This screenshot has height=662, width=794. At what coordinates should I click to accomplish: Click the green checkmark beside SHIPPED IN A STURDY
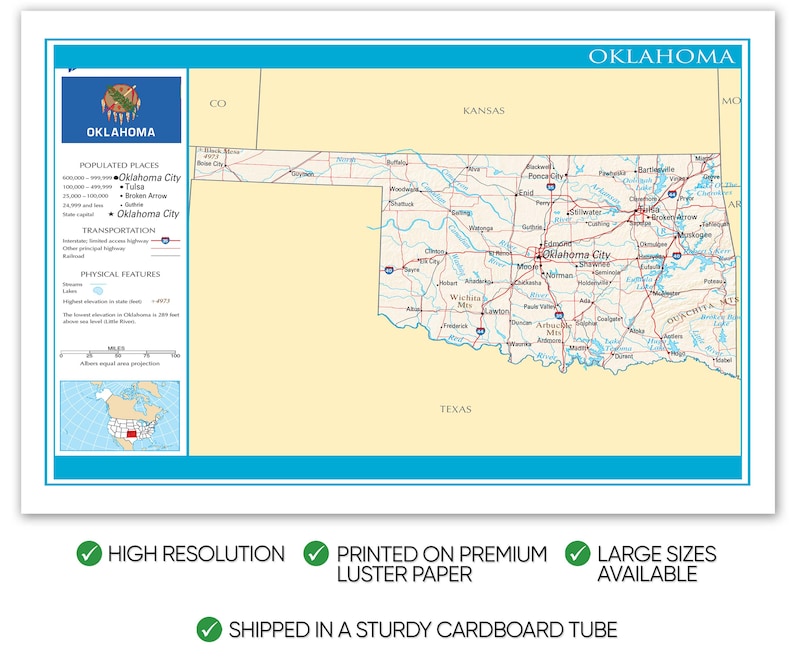coord(209,629)
